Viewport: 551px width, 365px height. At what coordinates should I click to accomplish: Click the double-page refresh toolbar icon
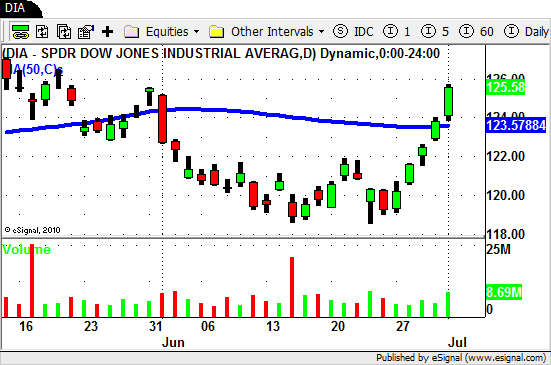[x=64, y=32]
